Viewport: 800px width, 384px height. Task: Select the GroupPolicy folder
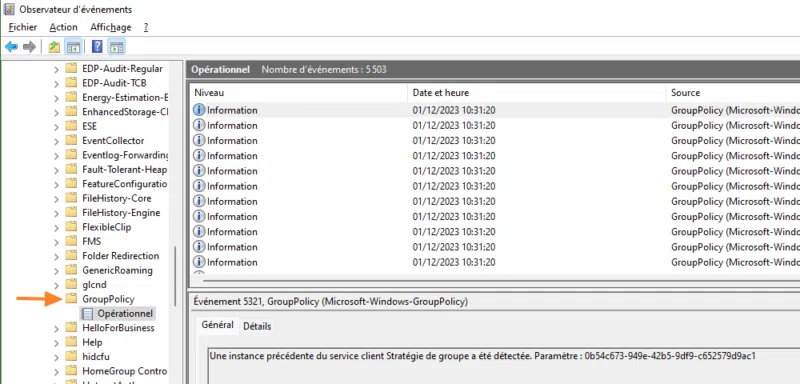(x=108, y=299)
